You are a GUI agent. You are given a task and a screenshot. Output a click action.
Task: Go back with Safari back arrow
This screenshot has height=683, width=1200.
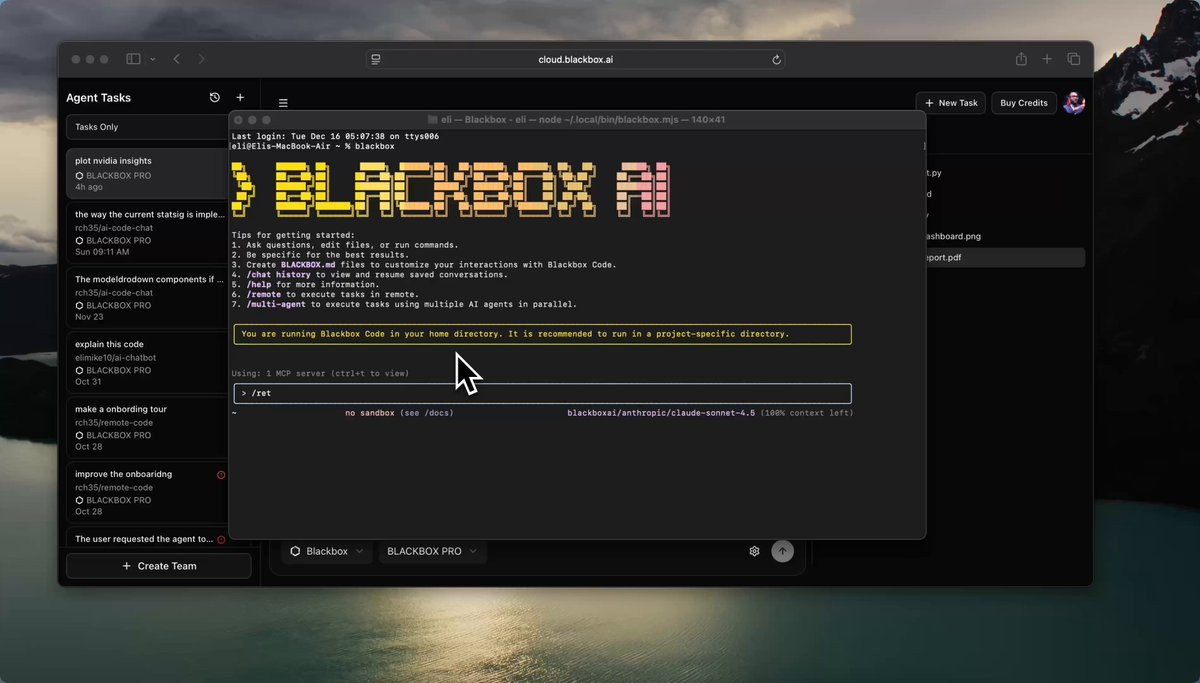coord(177,60)
